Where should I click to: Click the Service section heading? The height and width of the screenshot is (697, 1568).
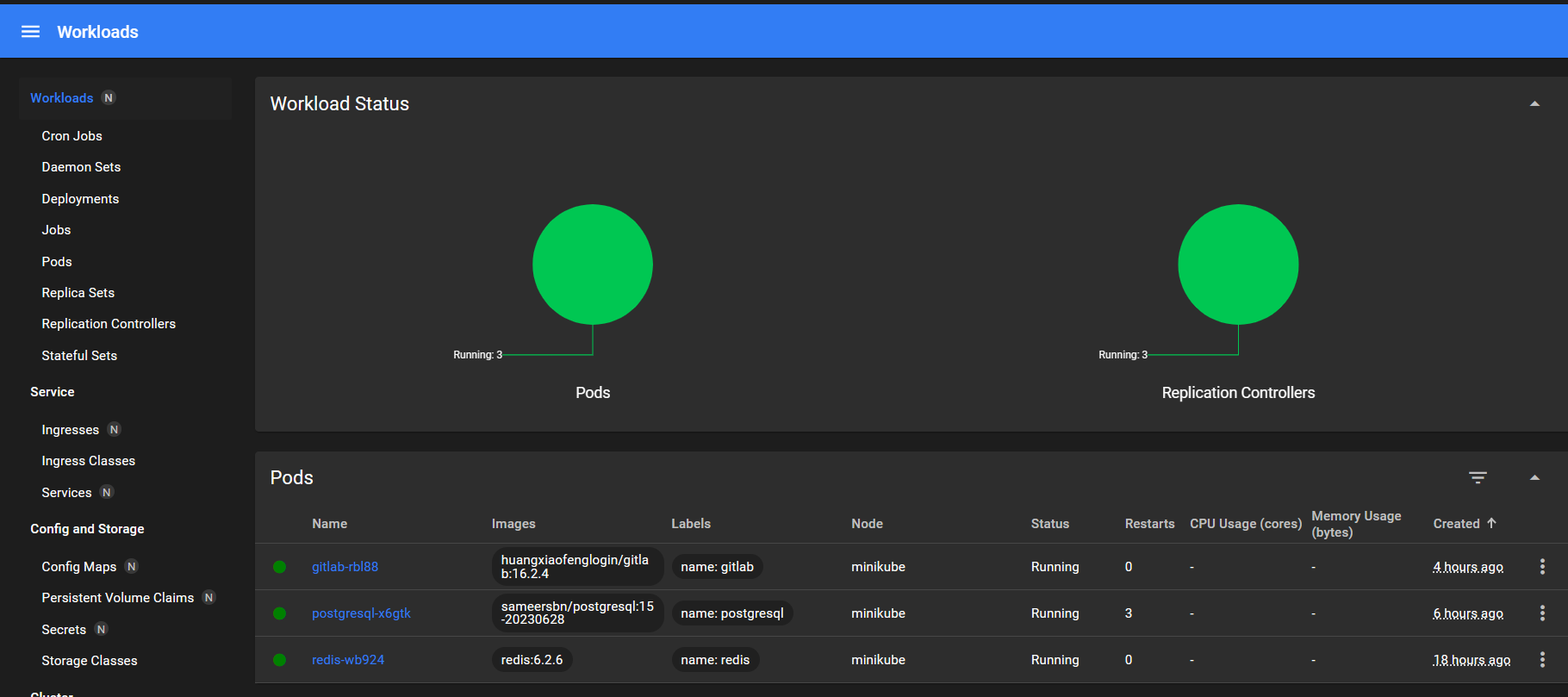coord(53,392)
